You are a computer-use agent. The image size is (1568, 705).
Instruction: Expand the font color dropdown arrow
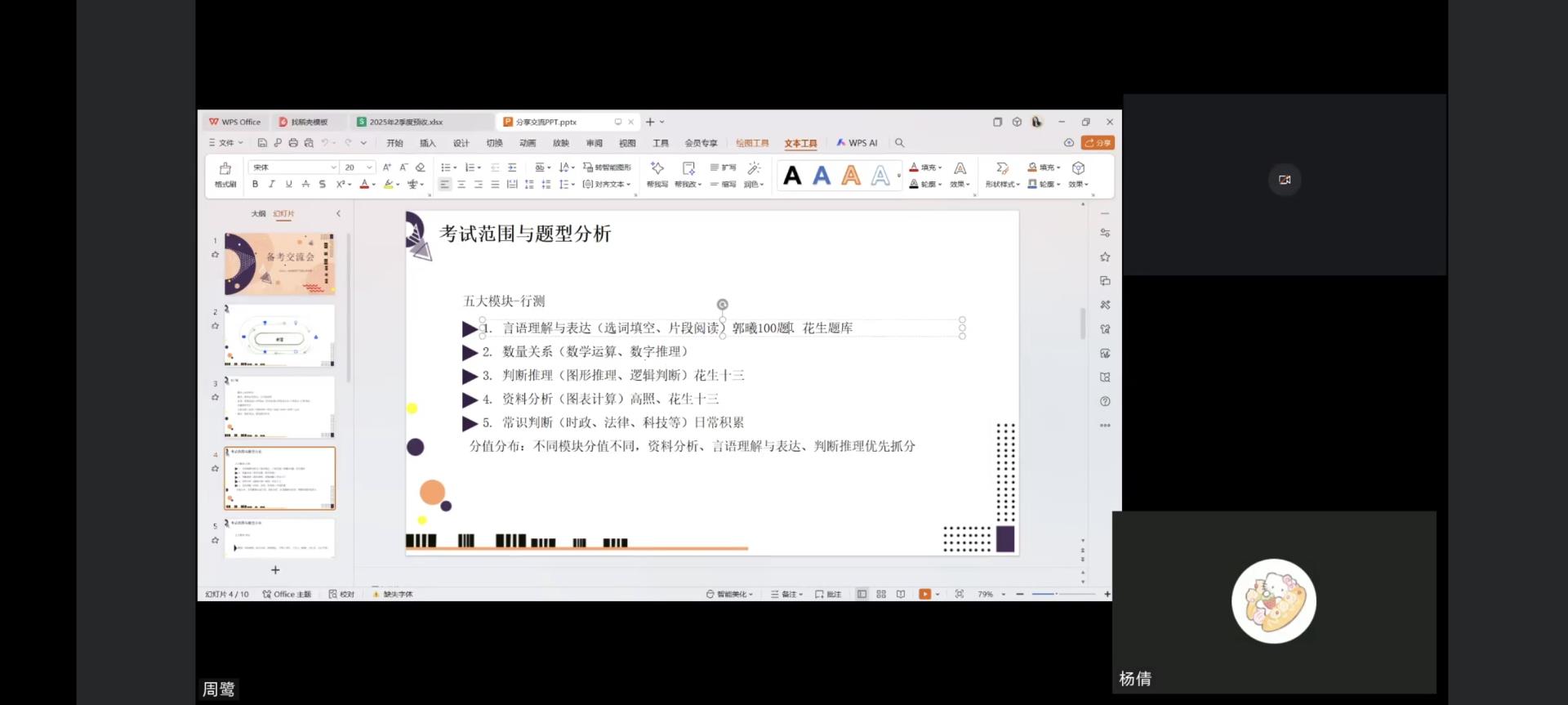coord(374,185)
